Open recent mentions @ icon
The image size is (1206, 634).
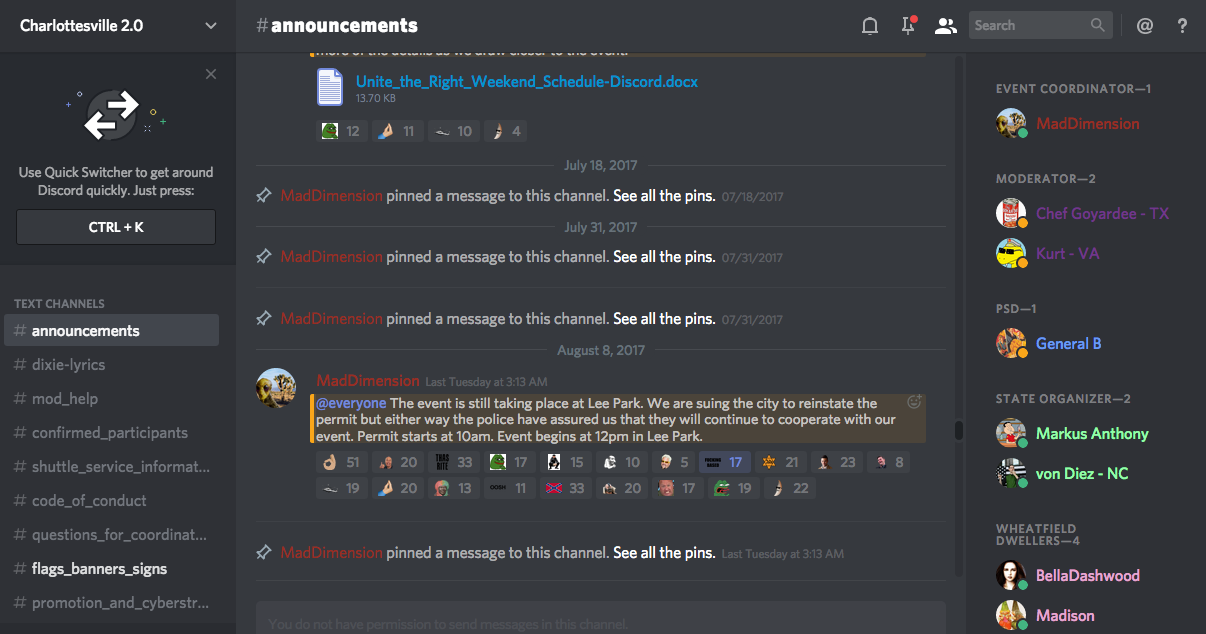(x=1145, y=26)
